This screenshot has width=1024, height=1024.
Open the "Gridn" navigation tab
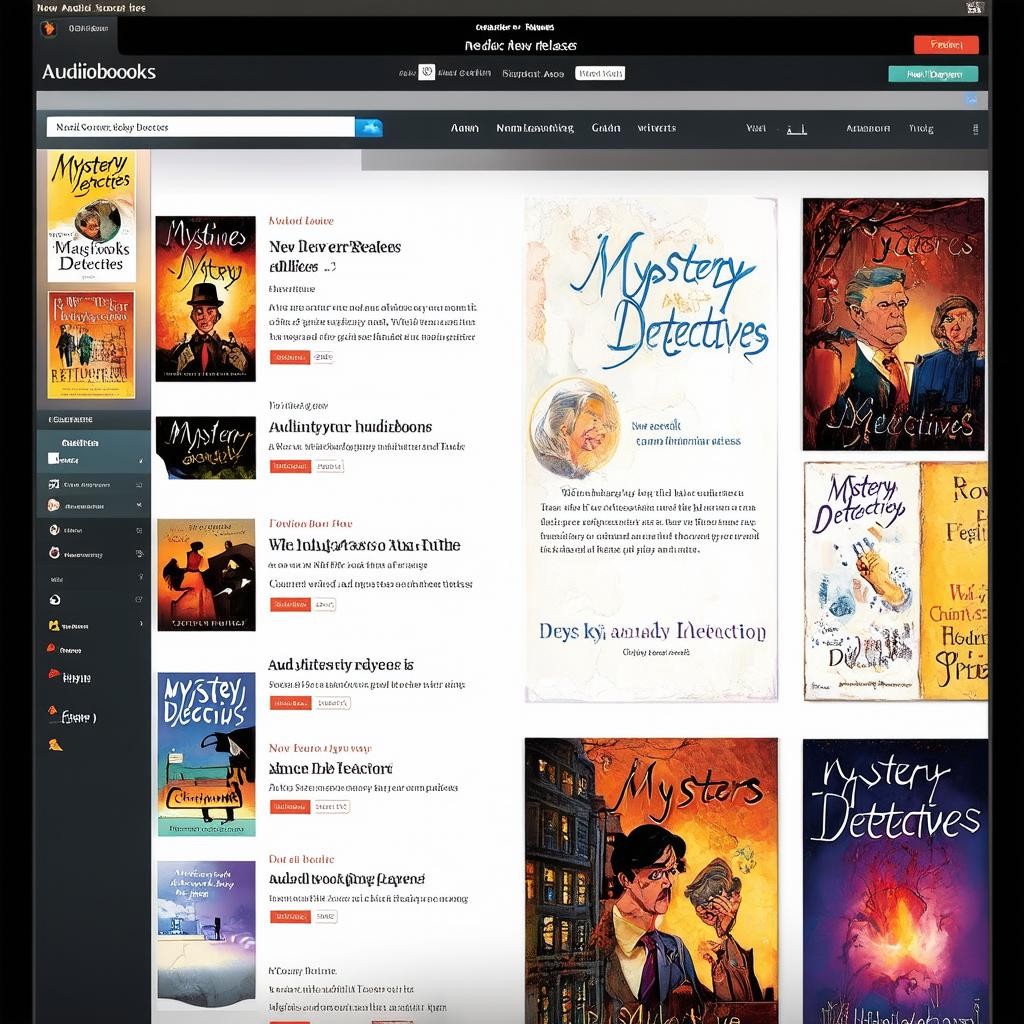pyautogui.click(x=606, y=128)
